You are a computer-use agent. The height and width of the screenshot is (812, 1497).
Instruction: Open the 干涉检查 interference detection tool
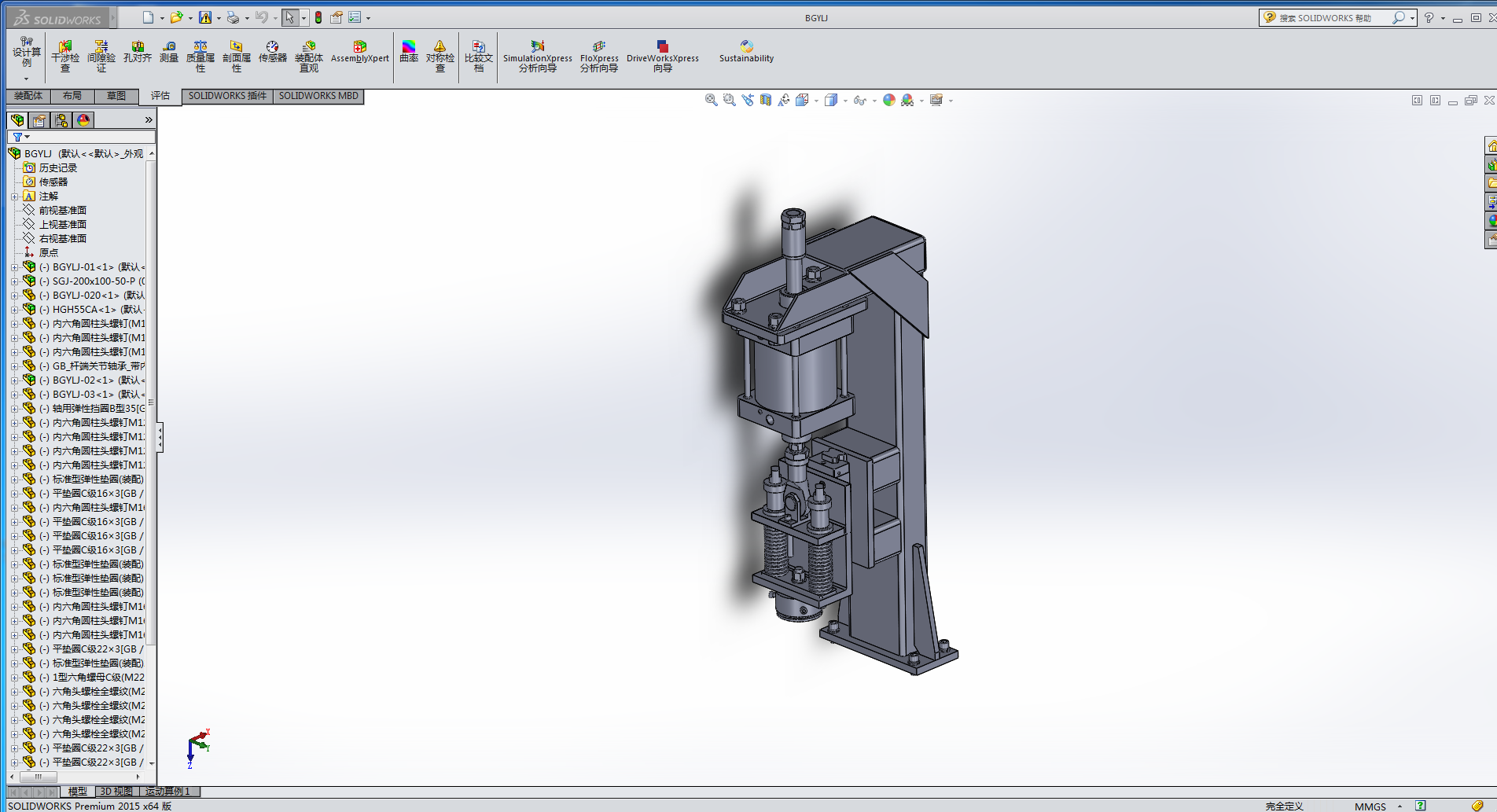65,56
